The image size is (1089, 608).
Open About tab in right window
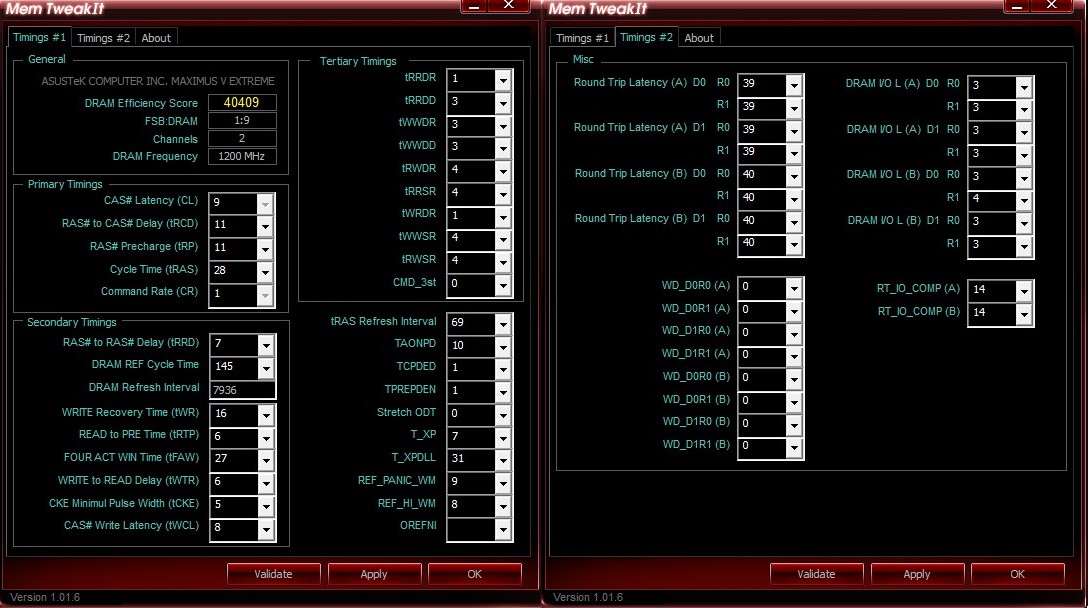(x=699, y=38)
